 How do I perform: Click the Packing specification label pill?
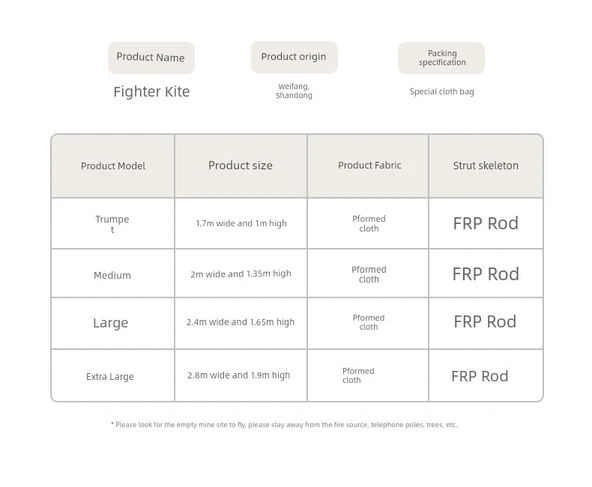point(441,58)
